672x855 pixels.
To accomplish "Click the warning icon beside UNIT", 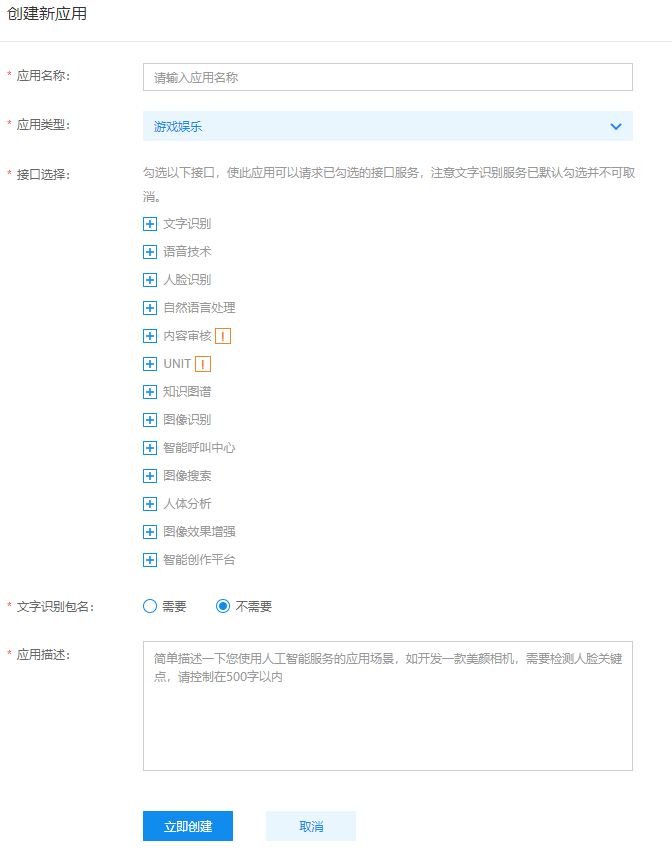I will 203,364.
